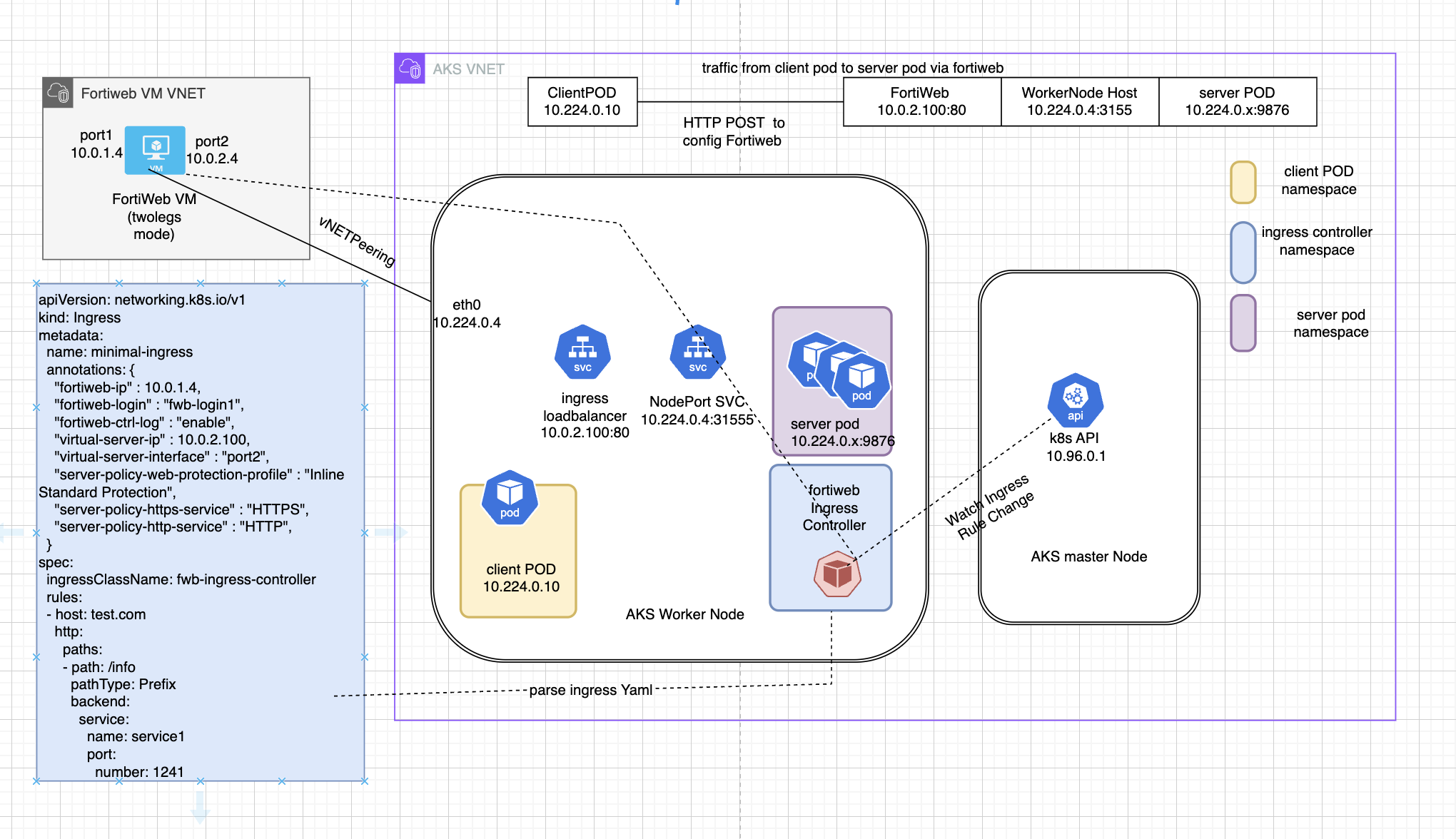
Task: Click the 'HTTP POST to config Fortiweb' label
Action: (732, 132)
